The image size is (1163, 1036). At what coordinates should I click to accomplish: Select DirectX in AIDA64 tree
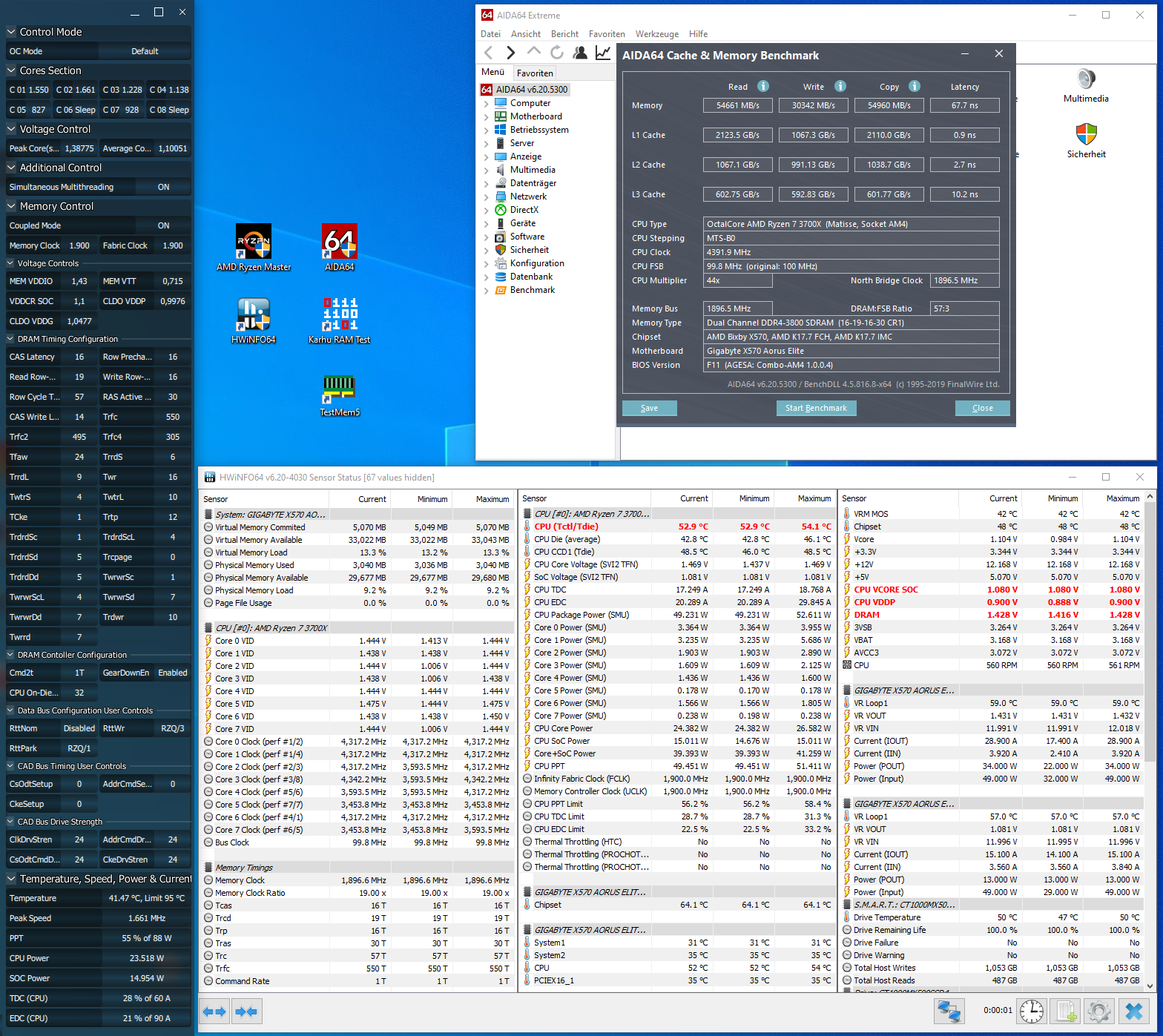(x=524, y=210)
